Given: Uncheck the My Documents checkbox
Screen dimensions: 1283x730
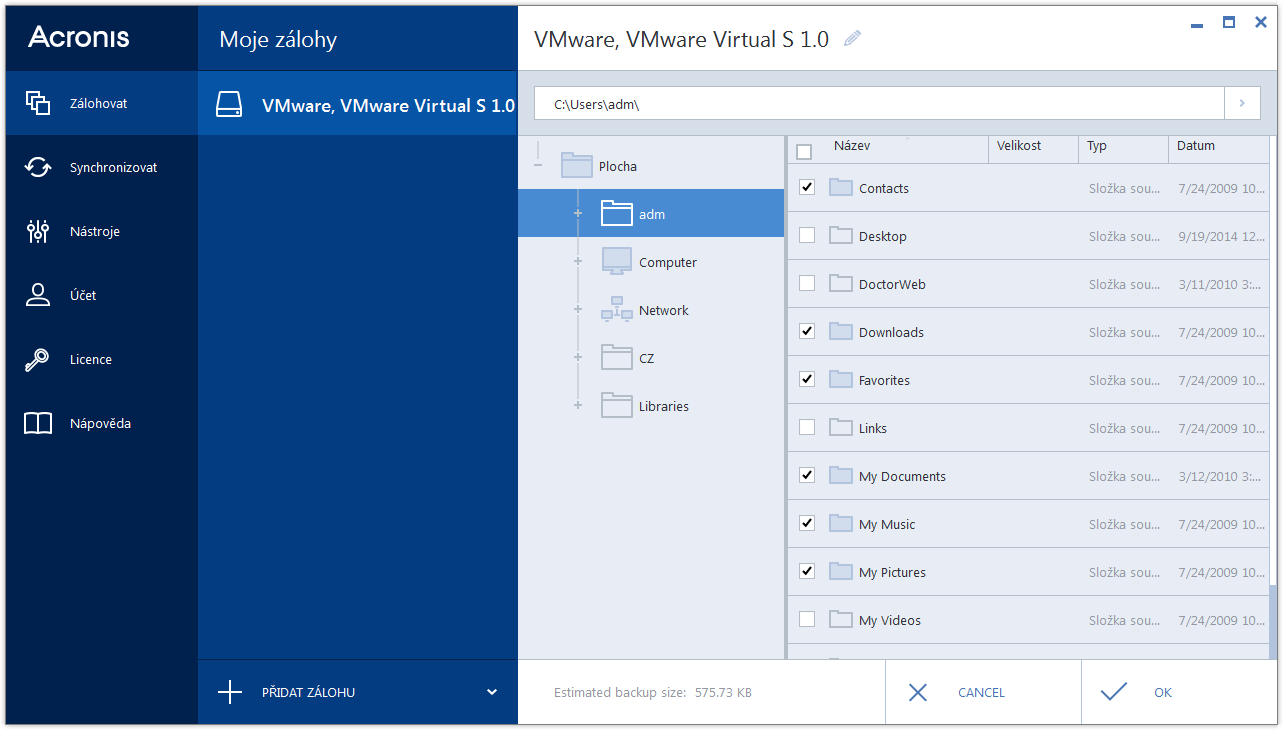Looking at the screenshot, I should coord(807,475).
